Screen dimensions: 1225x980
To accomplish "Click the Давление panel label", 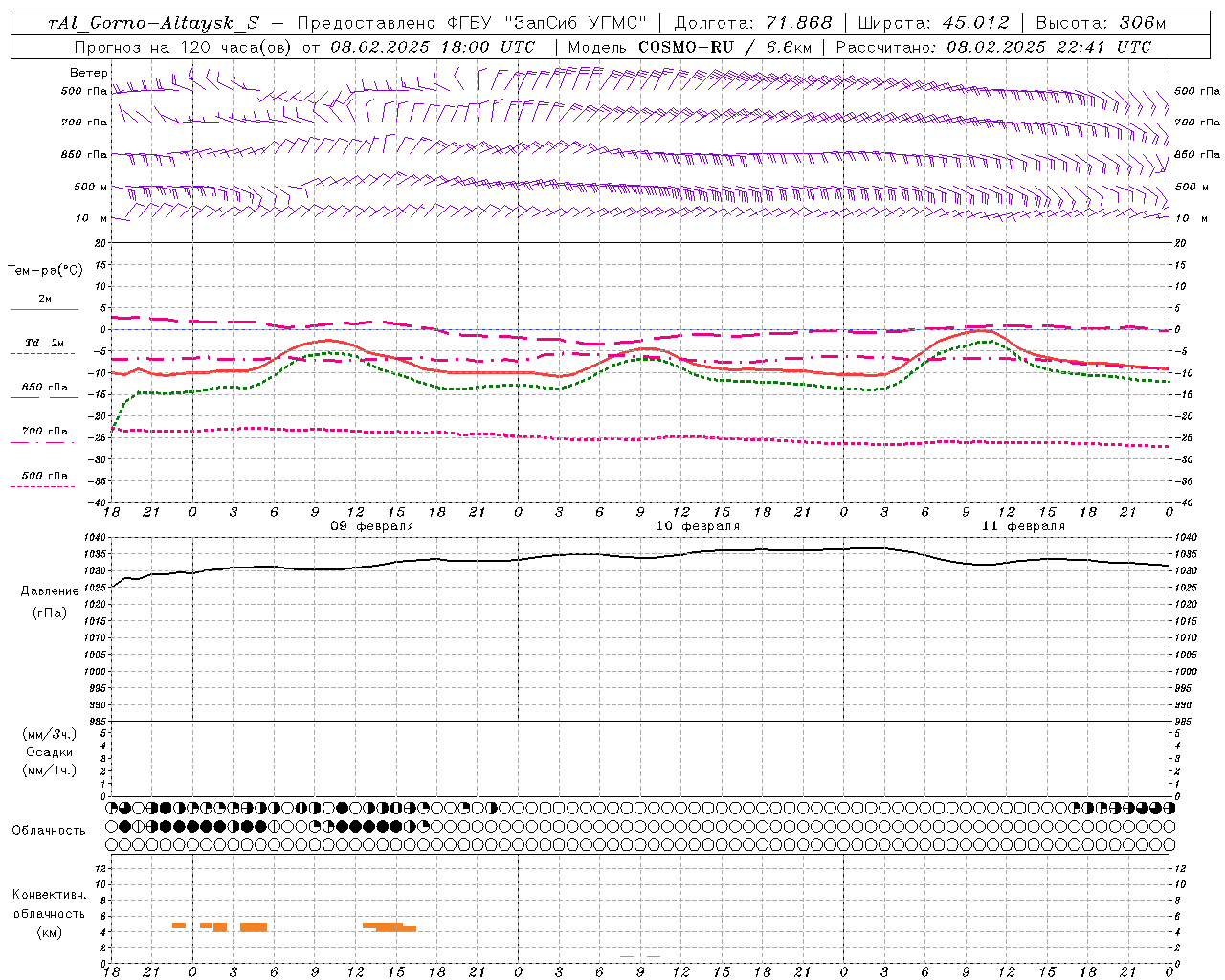I will (x=50, y=591).
